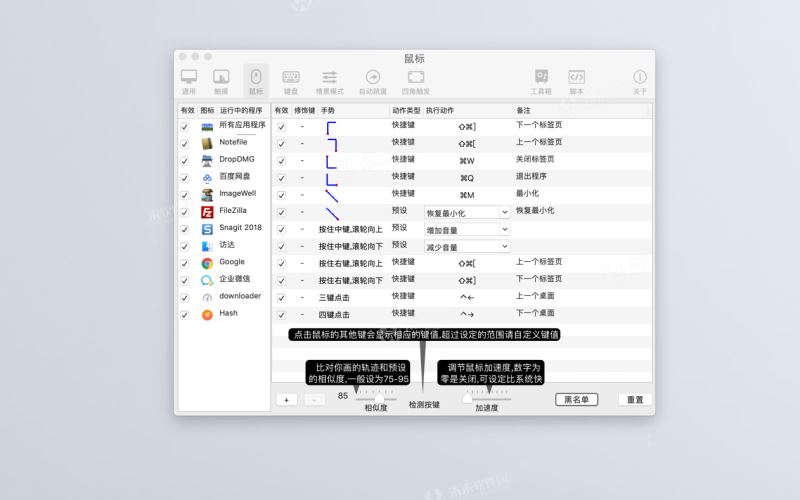Switch to the 触摸 touch tab
Viewport: 800px width, 500px height.
pyautogui.click(x=220, y=80)
